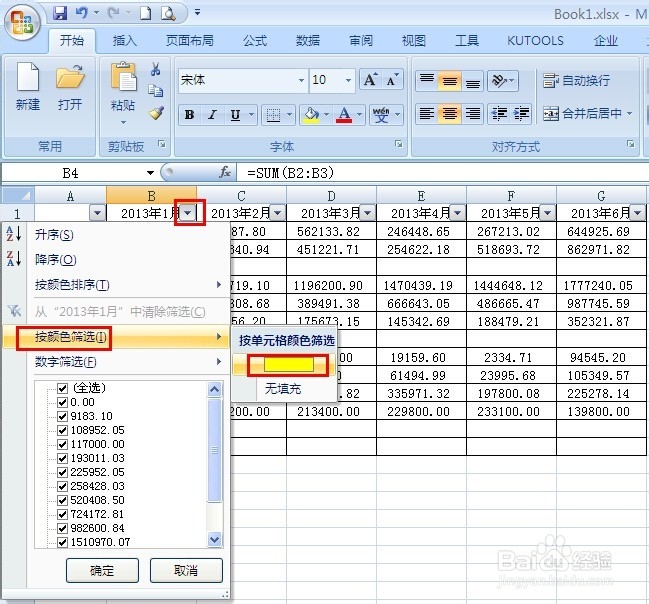Expand the Name Box dropdown arrow
Image resolution: width=649 pixels, height=604 pixels.
tap(150, 173)
